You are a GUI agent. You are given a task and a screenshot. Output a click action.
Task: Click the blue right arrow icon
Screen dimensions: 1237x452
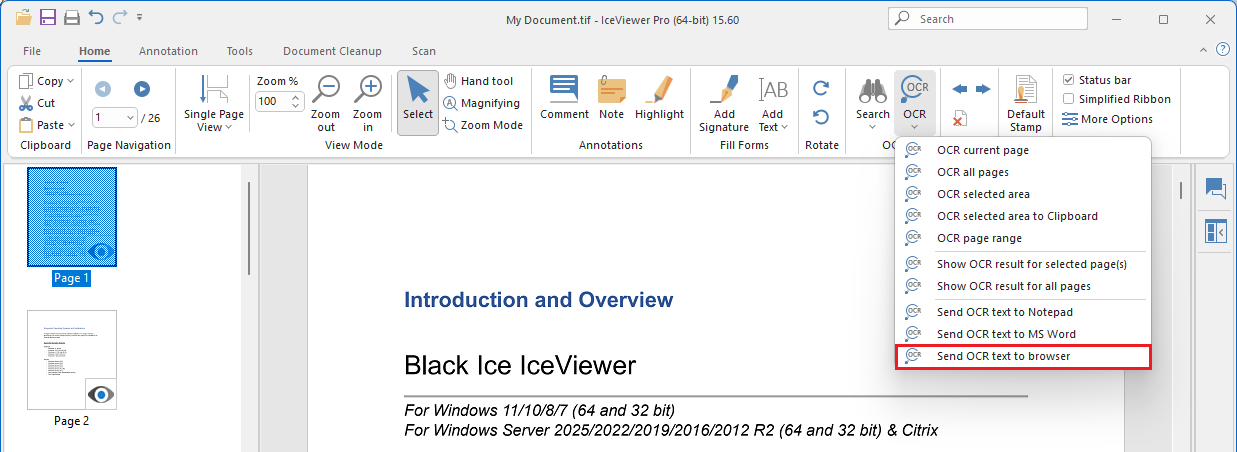click(983, 89)
